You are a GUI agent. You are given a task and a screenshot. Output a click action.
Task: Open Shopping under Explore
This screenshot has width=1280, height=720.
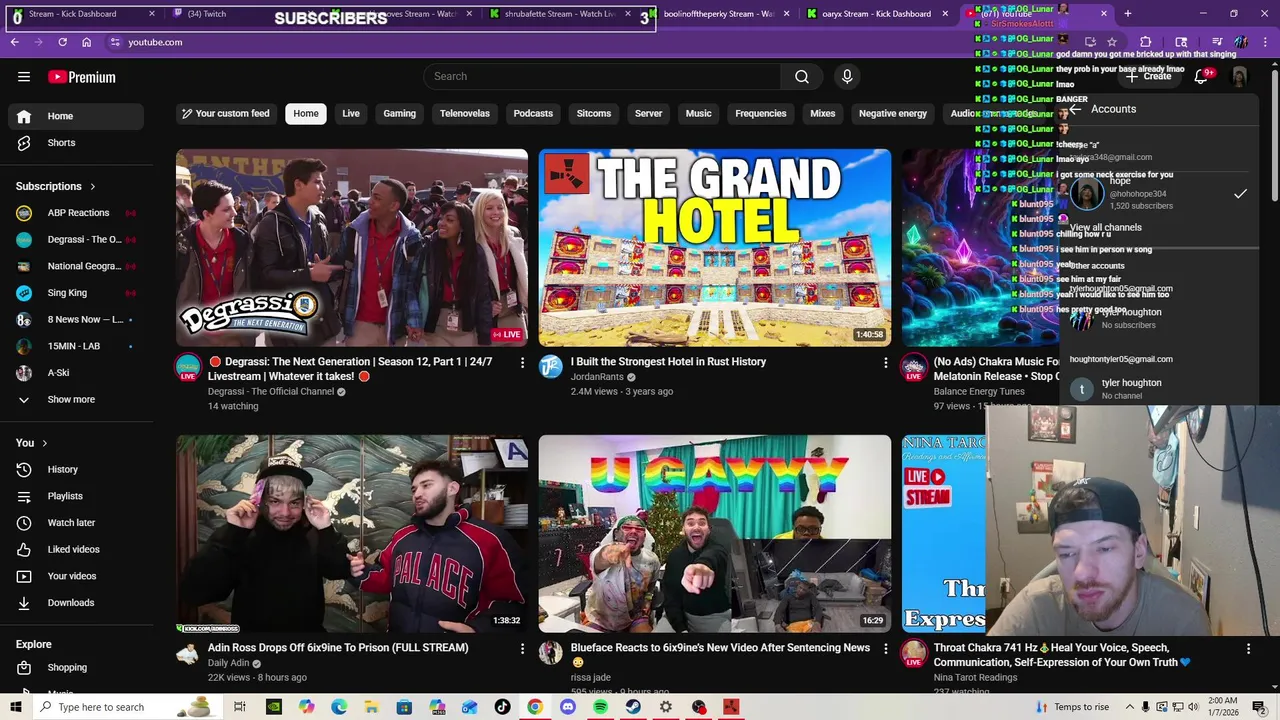click(x=76, y=667)
